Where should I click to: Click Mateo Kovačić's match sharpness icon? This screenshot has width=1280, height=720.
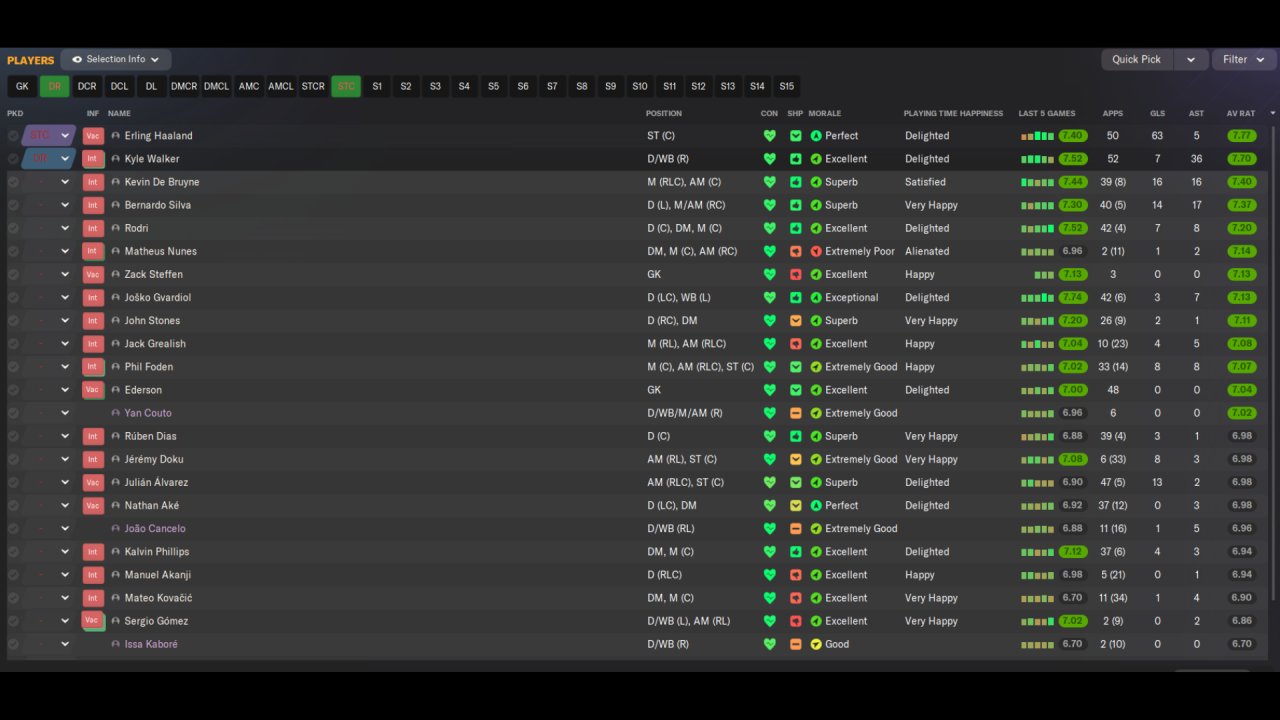(x=796, y=598)
